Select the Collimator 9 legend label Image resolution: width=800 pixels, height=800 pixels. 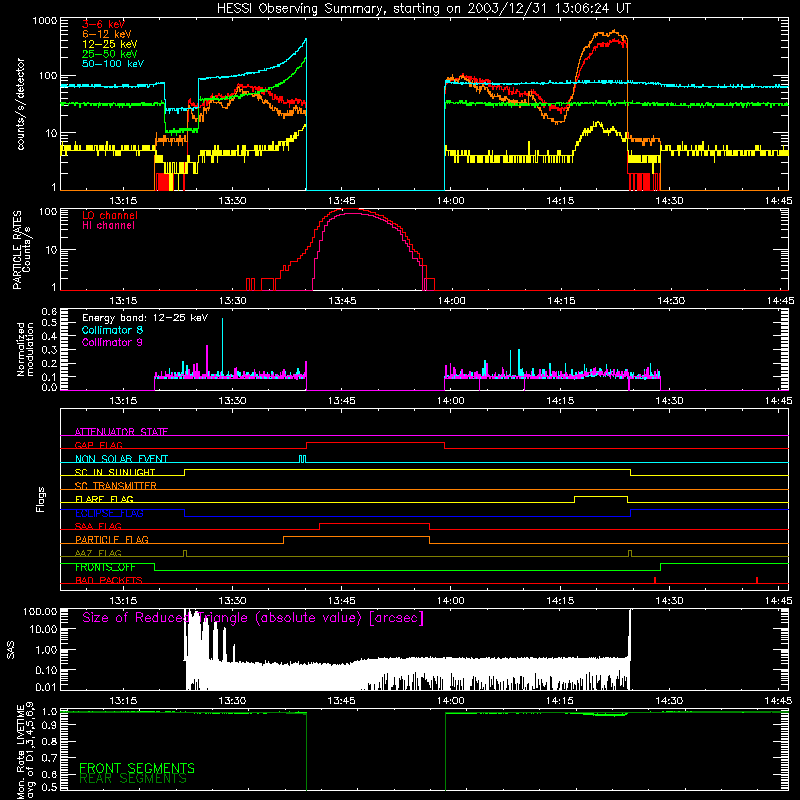point(112,342)
